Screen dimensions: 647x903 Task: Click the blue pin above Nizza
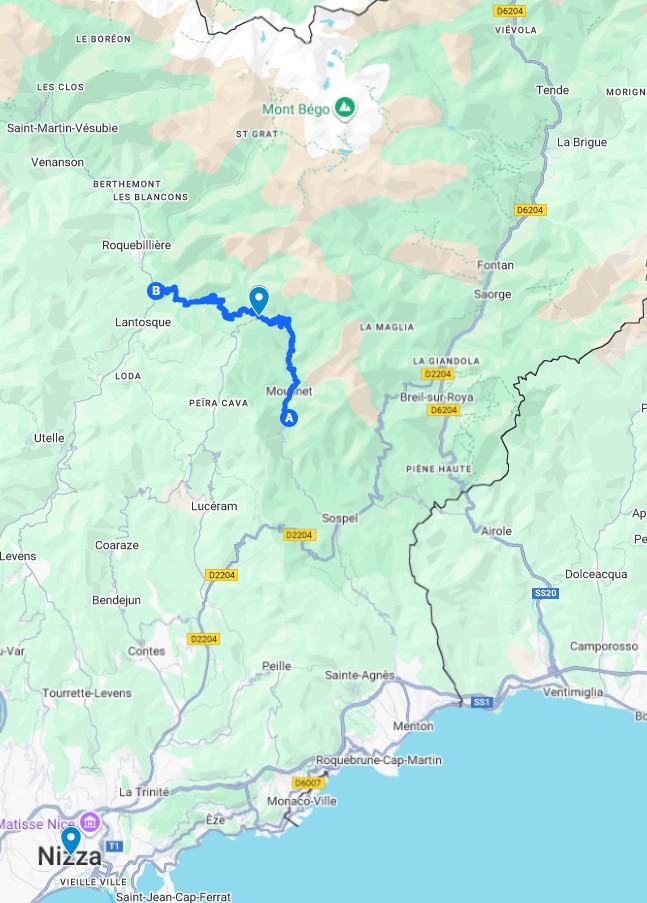click(x=71, y=840)
